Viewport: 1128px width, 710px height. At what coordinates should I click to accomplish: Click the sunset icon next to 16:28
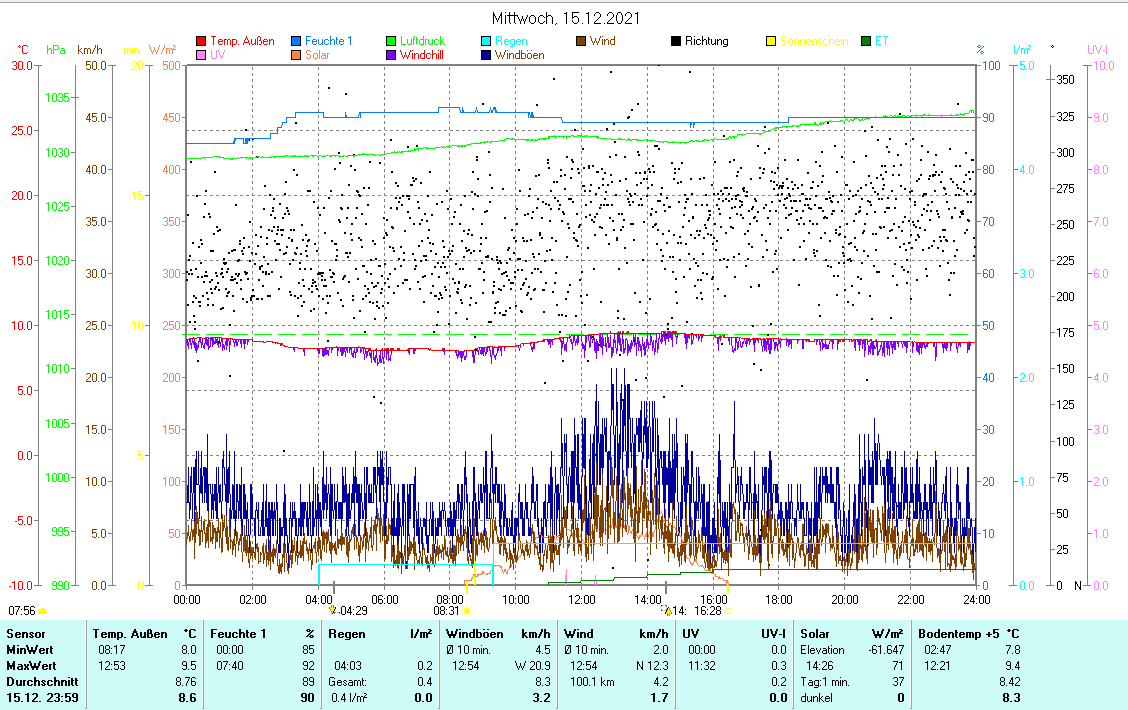pos(728,610)
